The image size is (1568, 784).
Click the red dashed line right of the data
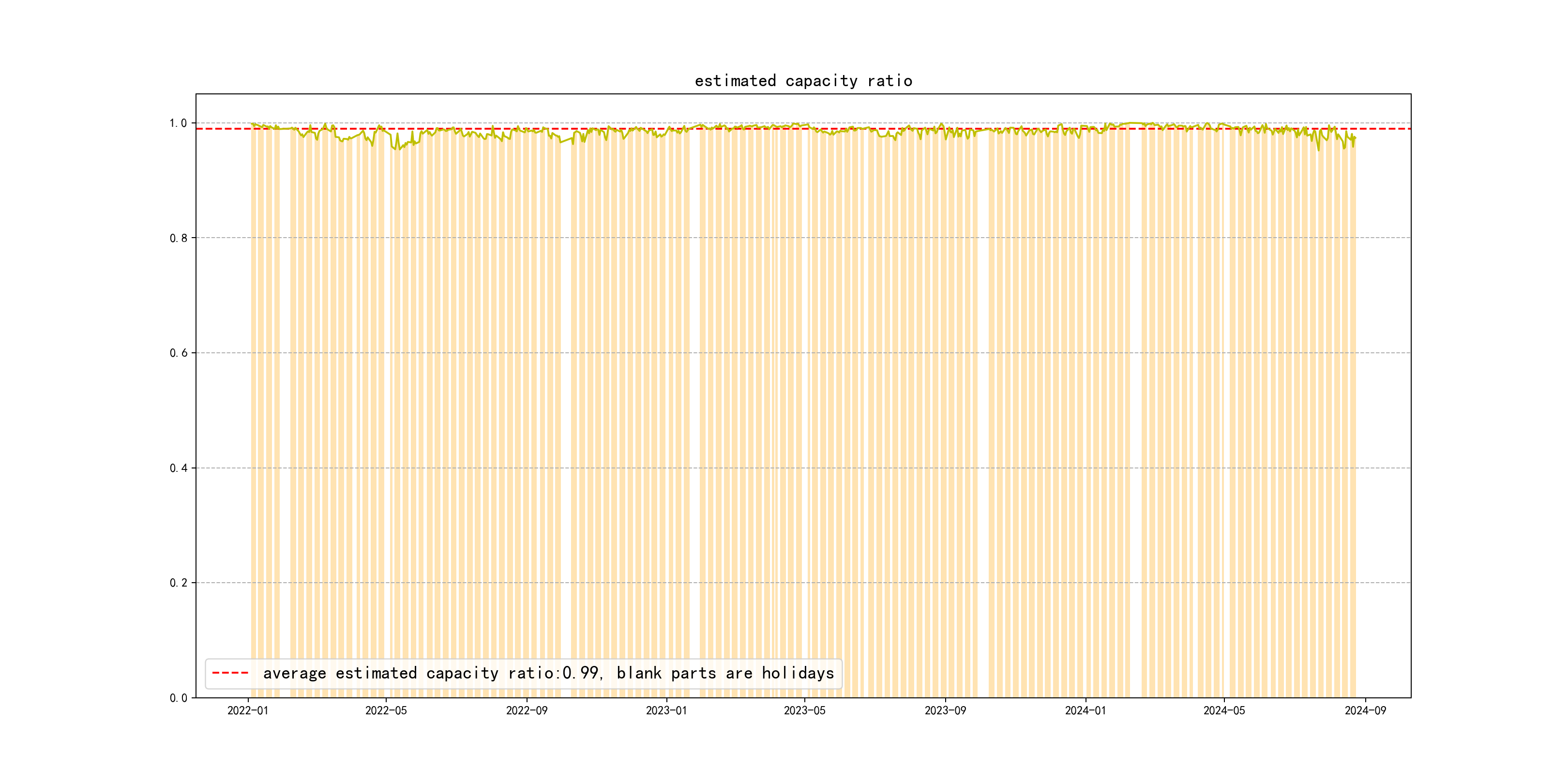(1382, 129)
